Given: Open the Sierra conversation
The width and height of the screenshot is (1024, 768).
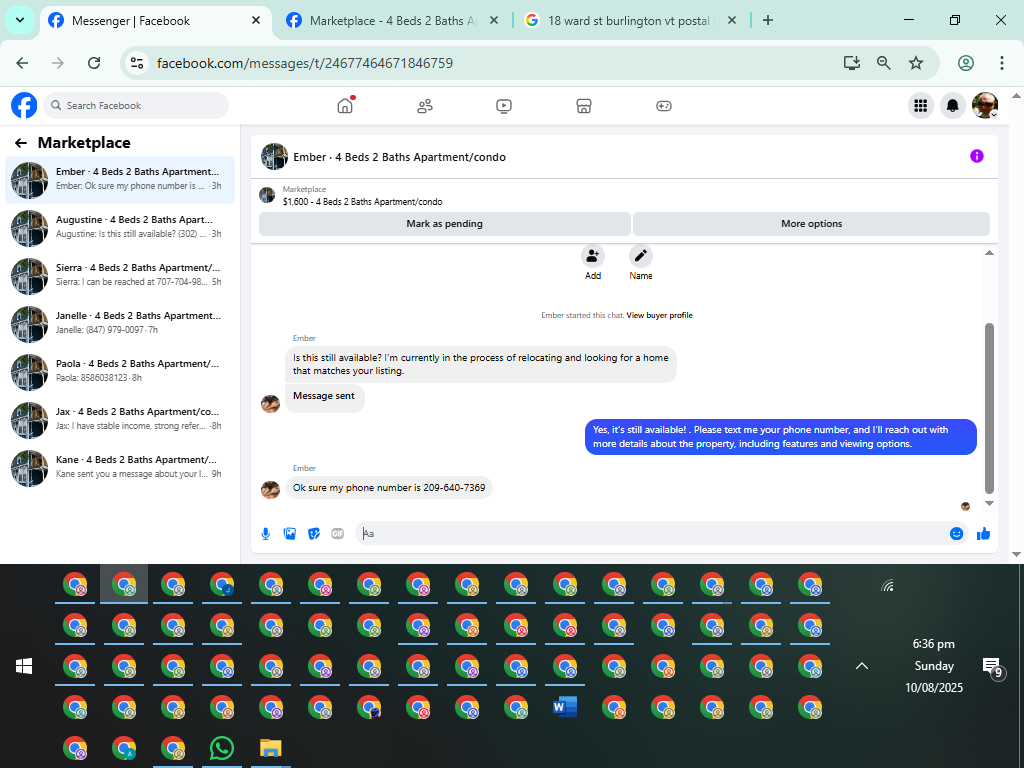Looking at the screenshot, I should 120,276.
